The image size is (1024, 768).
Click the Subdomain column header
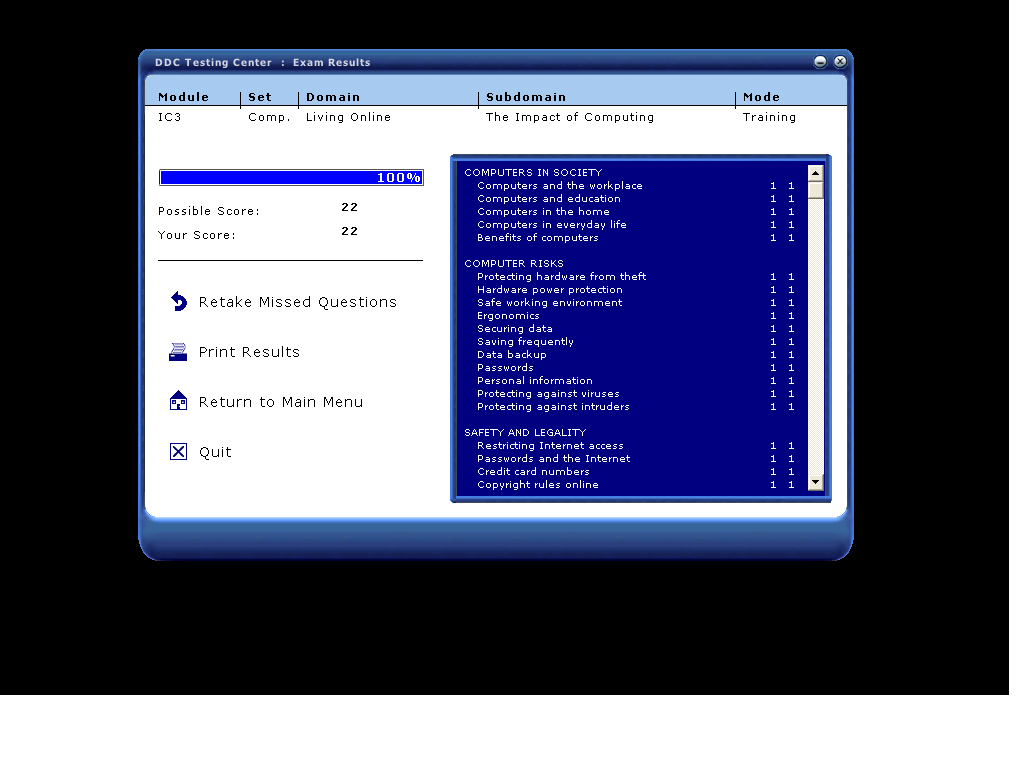[526, 97]
